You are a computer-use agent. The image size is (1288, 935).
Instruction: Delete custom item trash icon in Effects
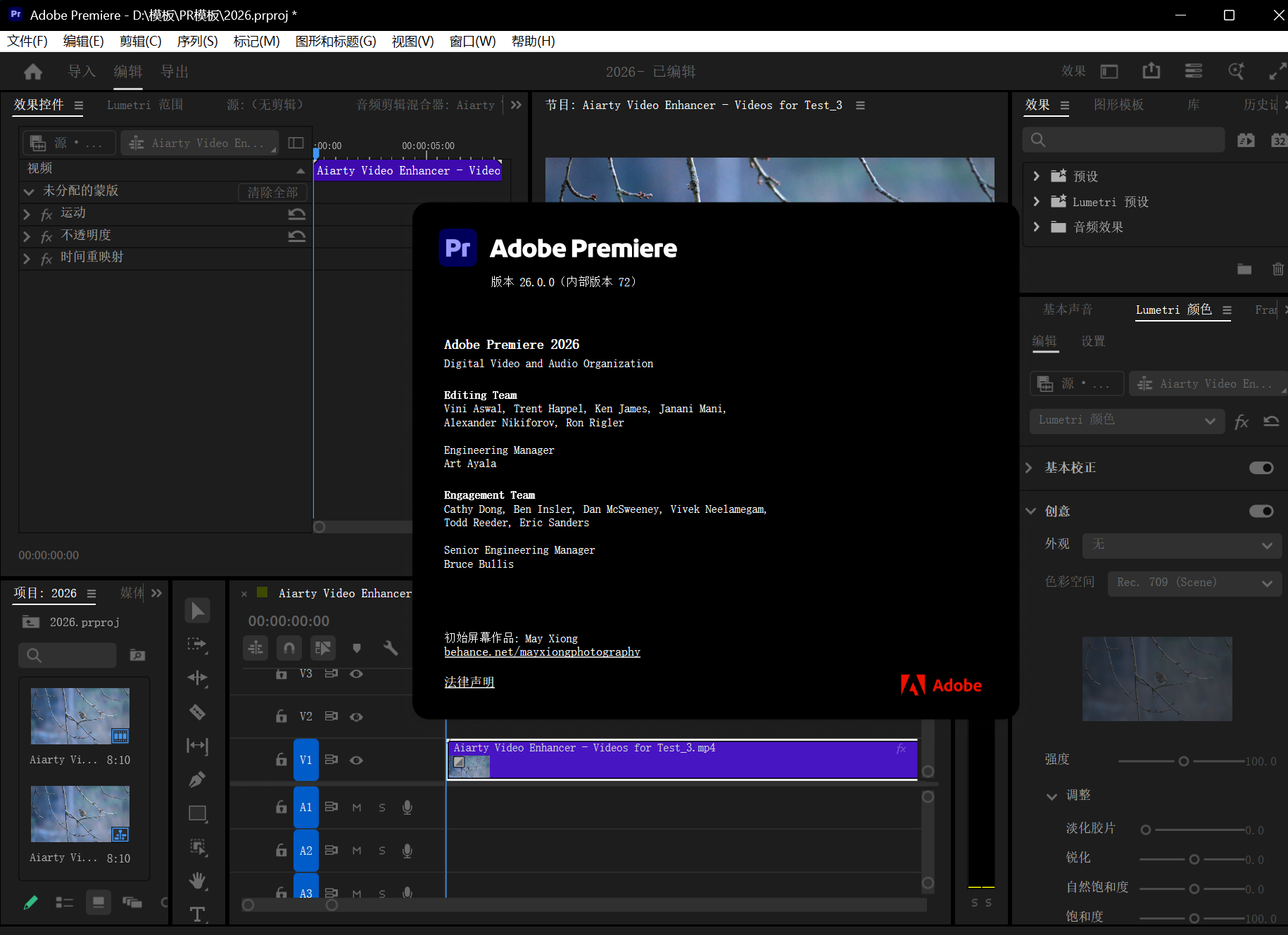pos(1278,269)
